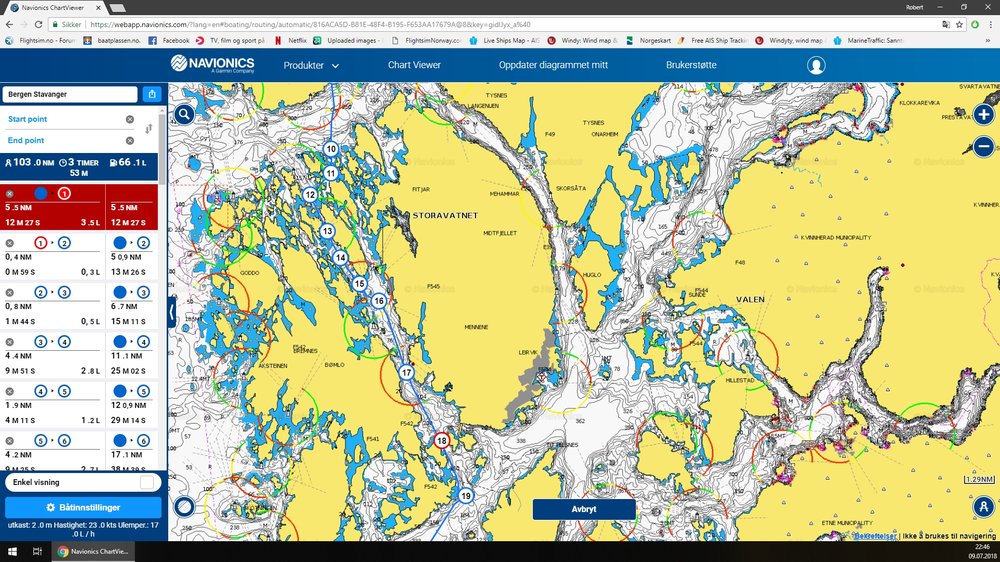Bookmark this page with the star icon
Image resolution: width=1000 pixels, height=562 pixels.
[959, 24]
